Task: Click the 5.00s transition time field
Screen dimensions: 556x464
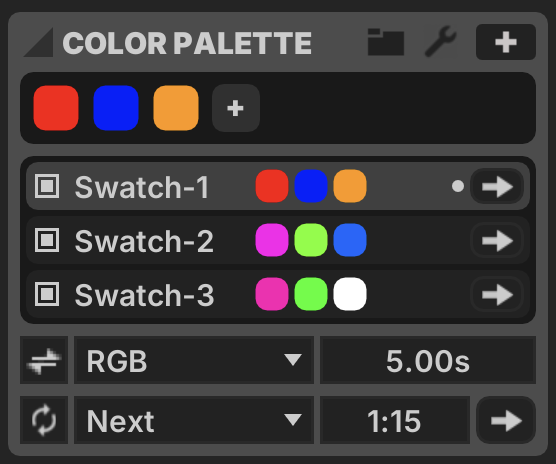Action: tap(428, 360)
